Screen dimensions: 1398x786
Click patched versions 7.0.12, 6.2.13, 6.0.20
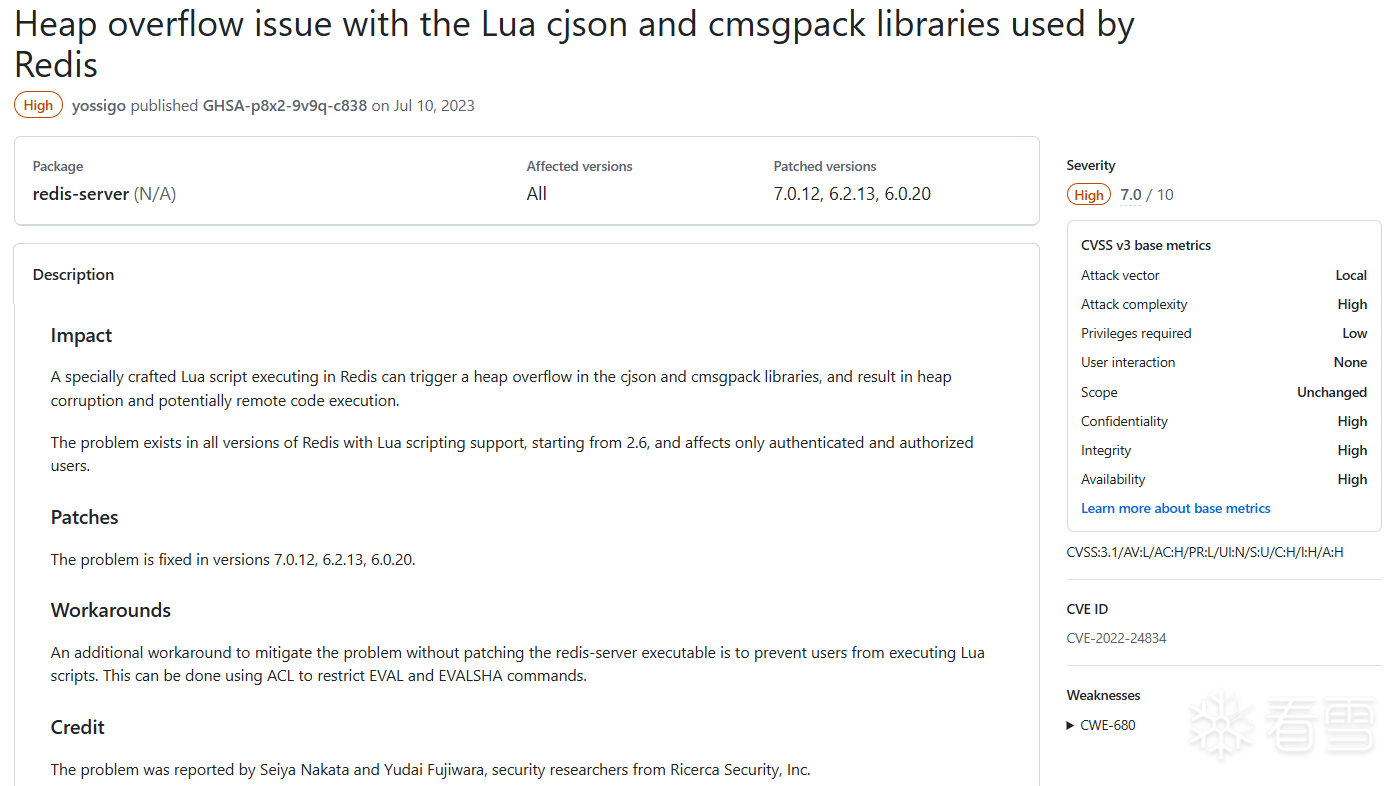(x=852, y=194)
